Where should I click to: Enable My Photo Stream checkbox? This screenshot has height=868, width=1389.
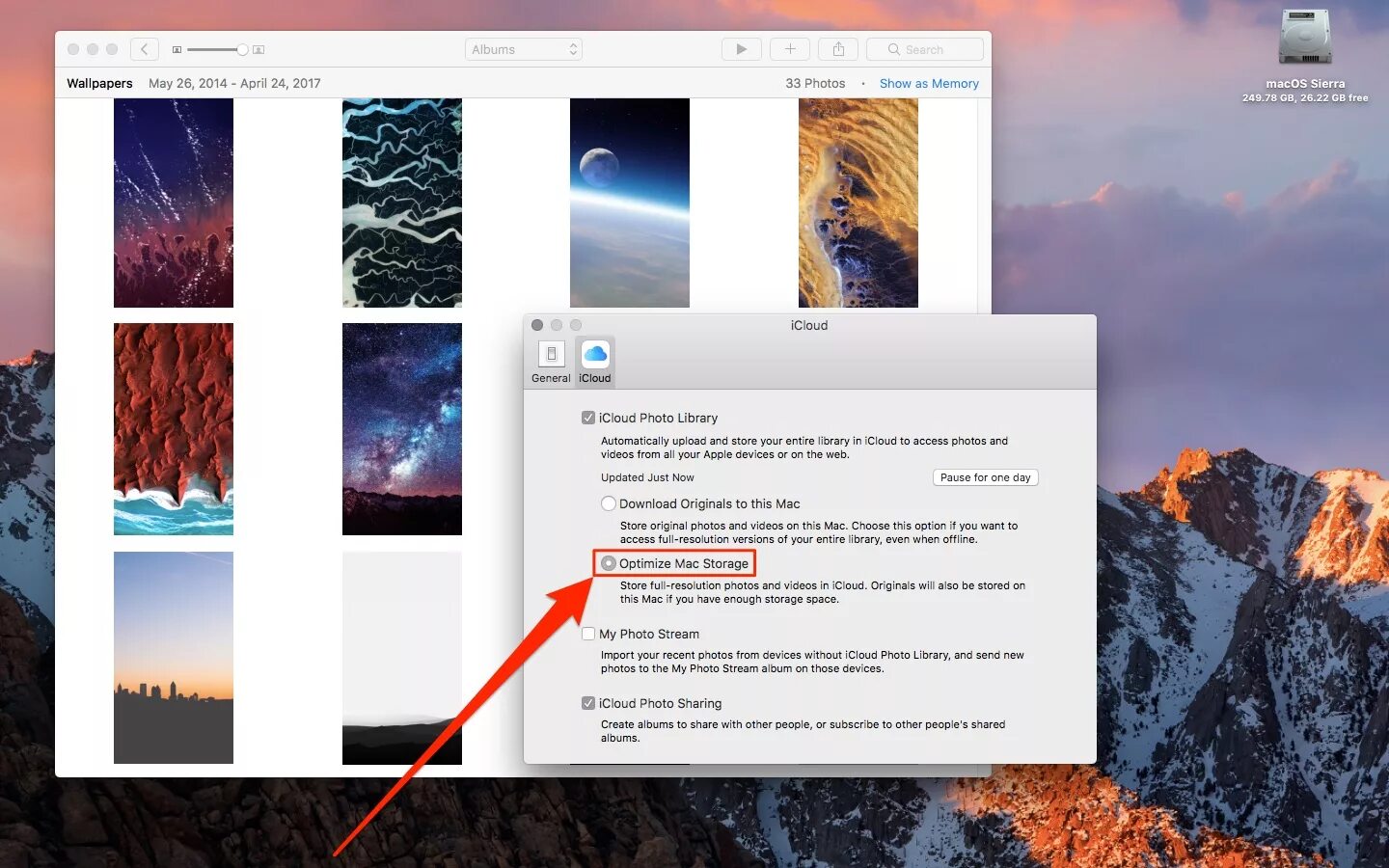tap(588, 634)
